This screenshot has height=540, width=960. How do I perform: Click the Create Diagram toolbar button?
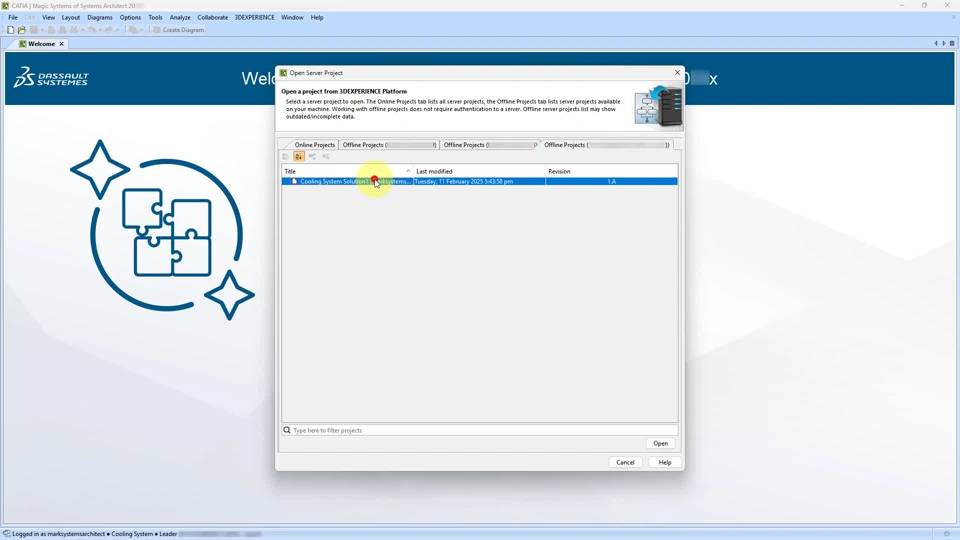point(178,29)
